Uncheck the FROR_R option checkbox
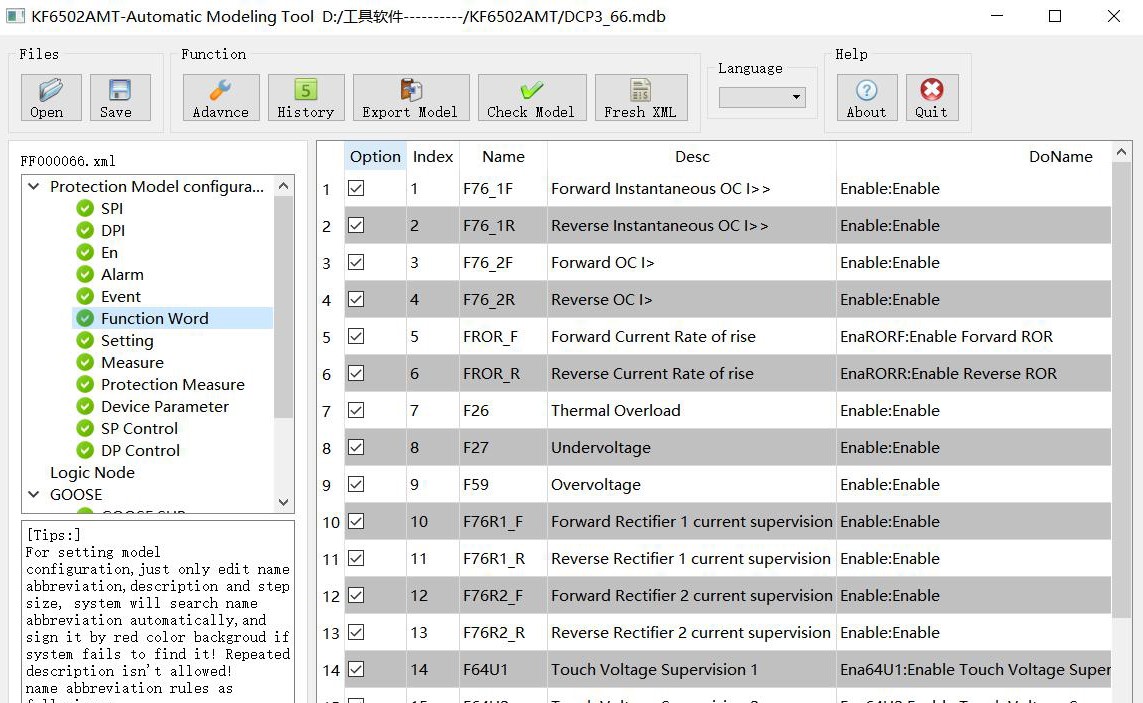Image resolution: width=1143 pixels, height=703 pixels. [356, 373]
